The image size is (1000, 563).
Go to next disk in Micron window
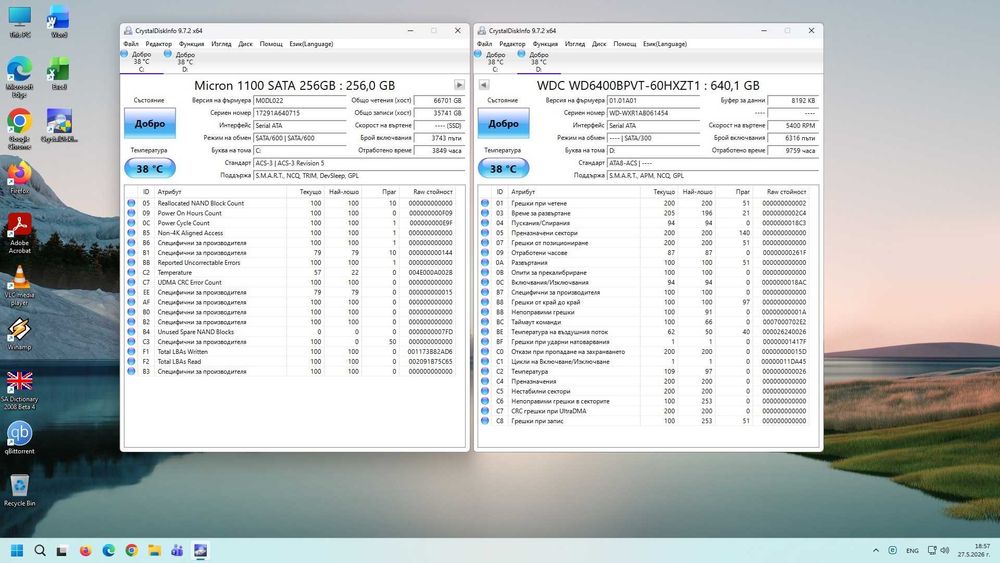[459, 85]
